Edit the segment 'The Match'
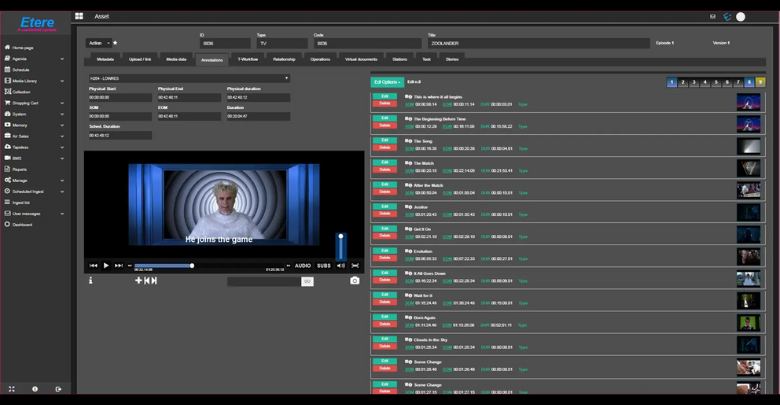This screenshot has height=405, width=780. click(x=384, y=162)
